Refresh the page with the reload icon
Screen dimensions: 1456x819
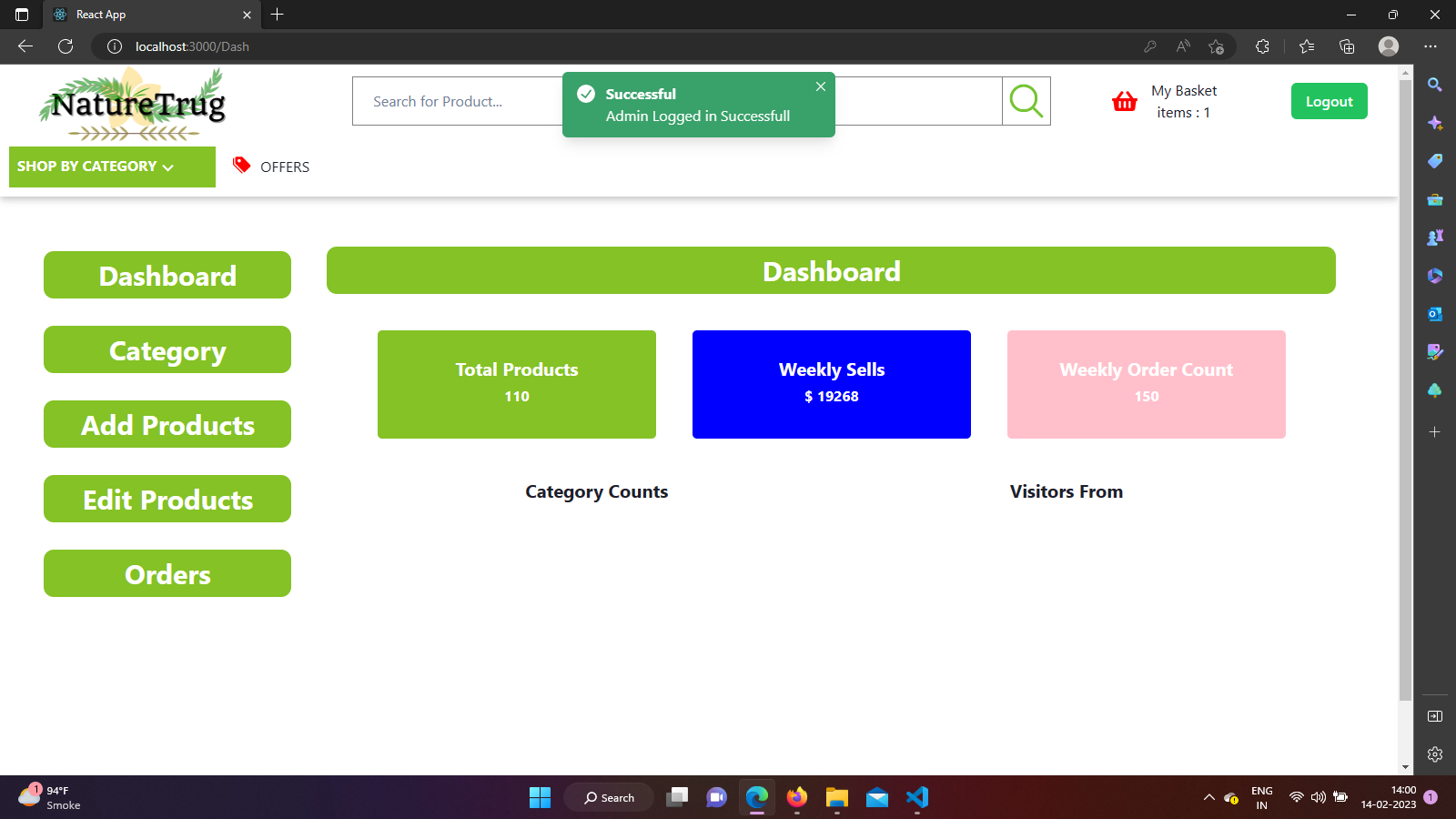click(66, 46)
